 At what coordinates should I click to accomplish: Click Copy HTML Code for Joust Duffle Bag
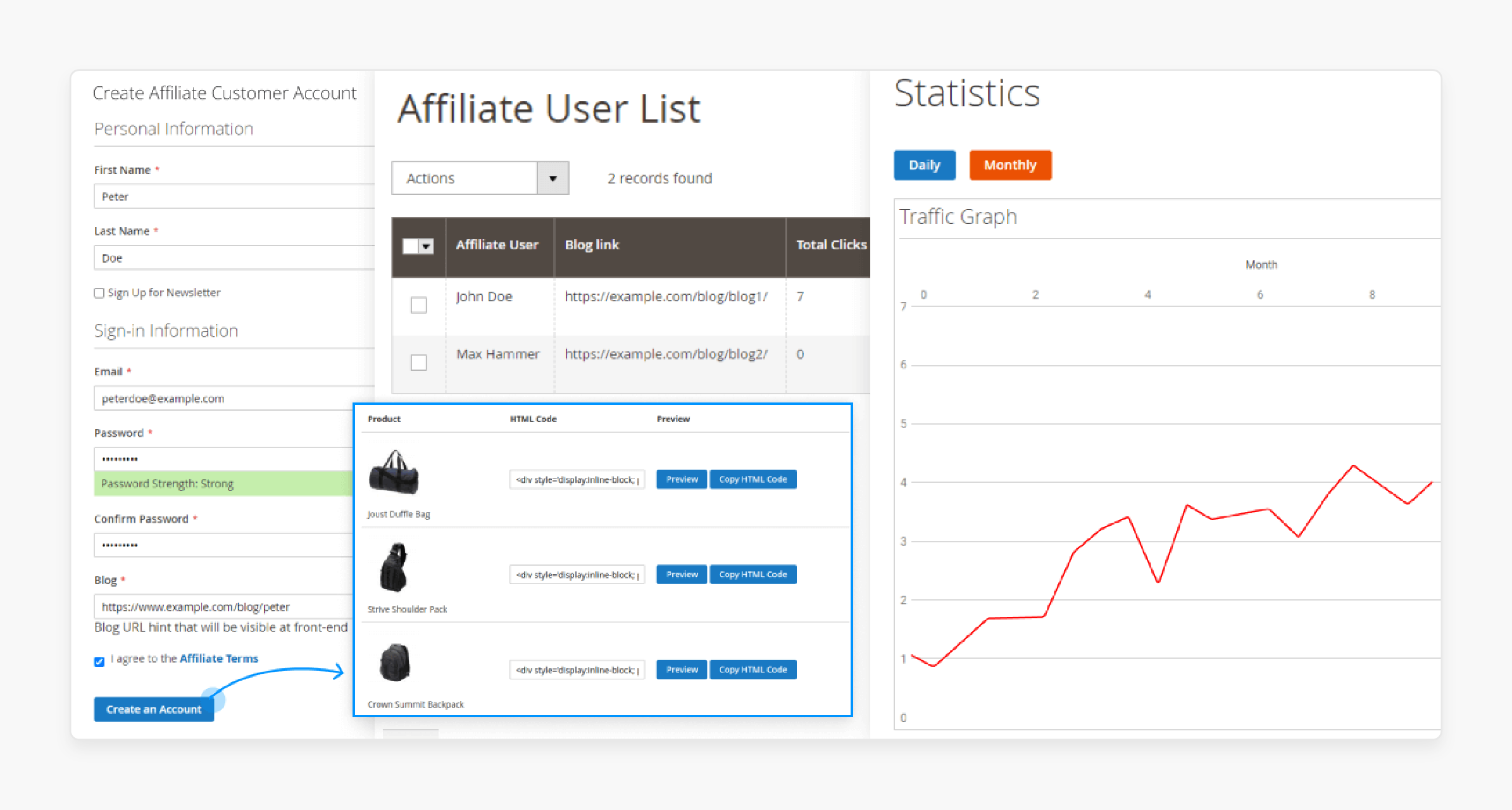click(752, 478)
